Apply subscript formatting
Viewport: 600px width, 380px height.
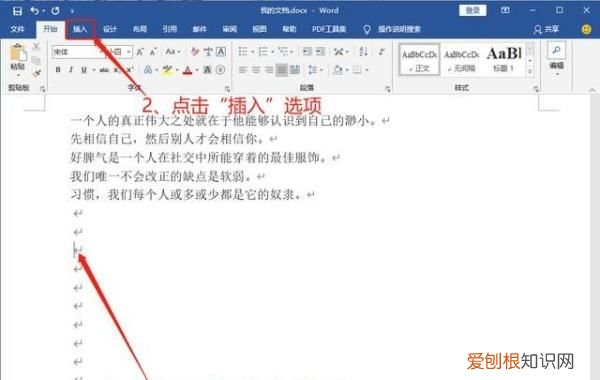116,70
